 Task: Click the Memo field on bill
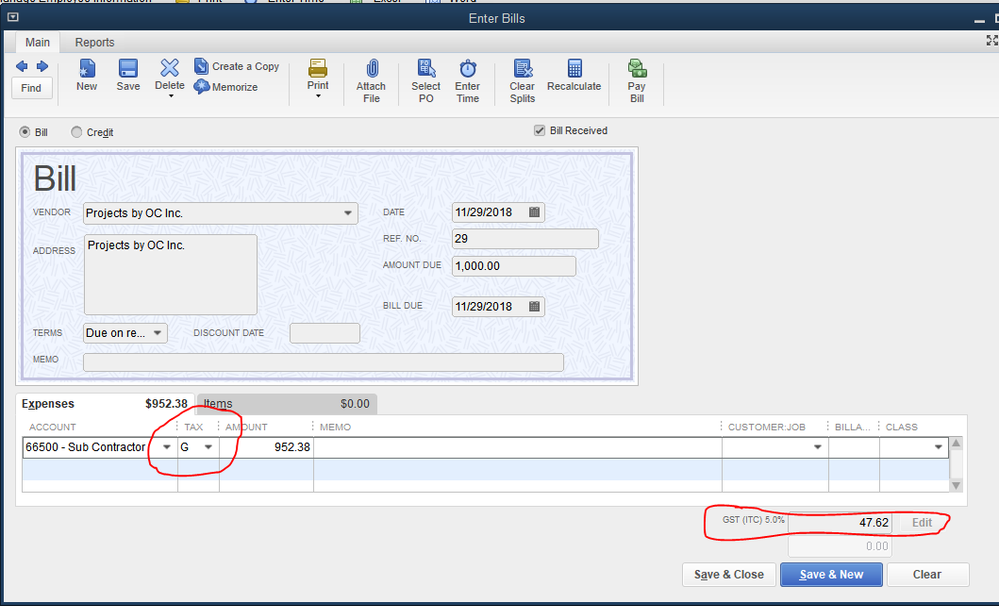323,362
